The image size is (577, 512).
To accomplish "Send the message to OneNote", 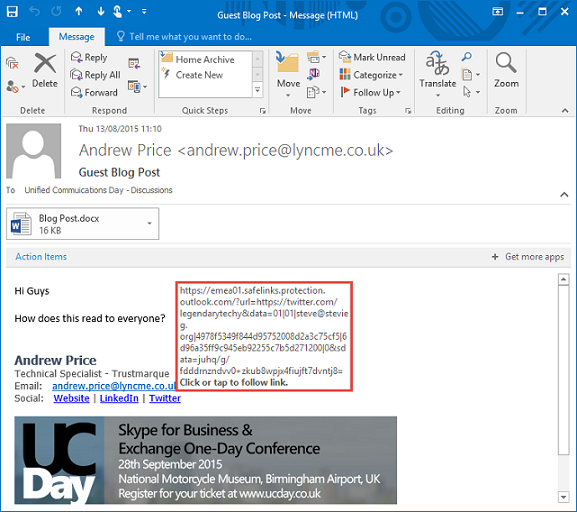I will tap(314, 74).
